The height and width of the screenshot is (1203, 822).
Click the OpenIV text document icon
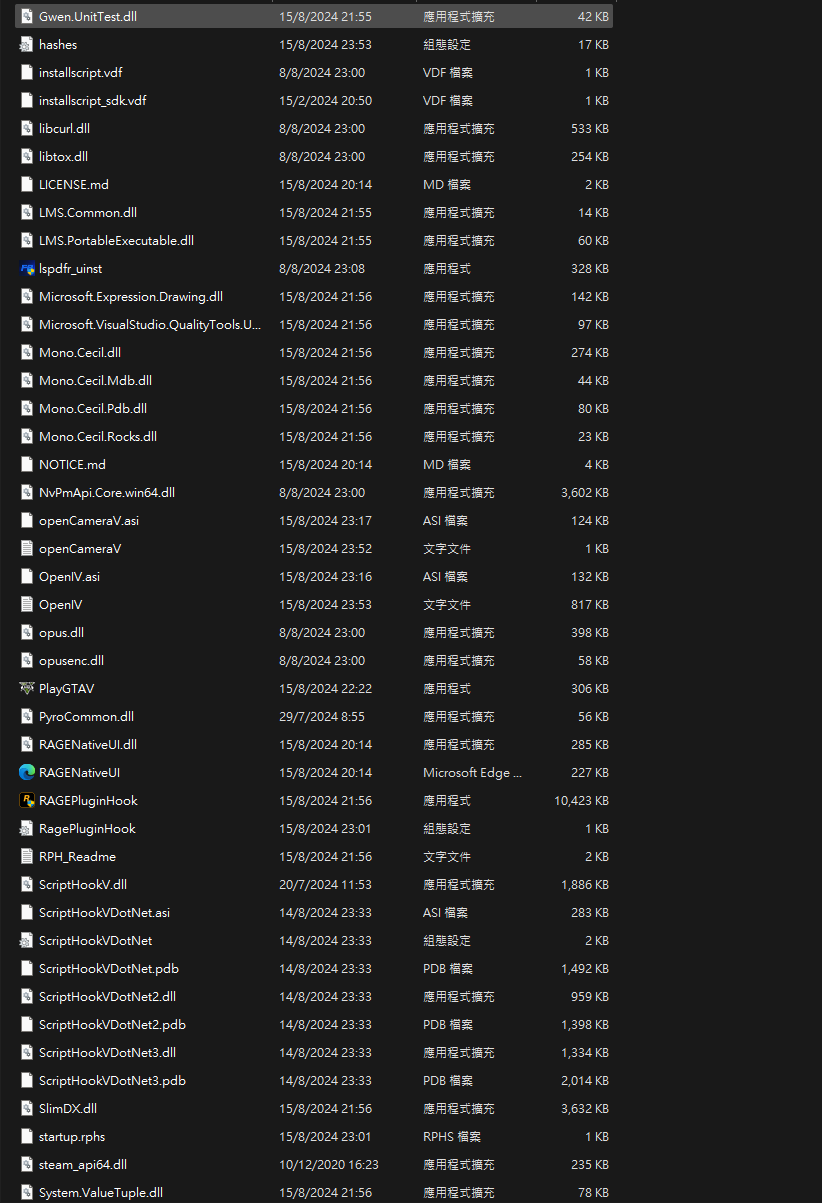tap(28, 605)
